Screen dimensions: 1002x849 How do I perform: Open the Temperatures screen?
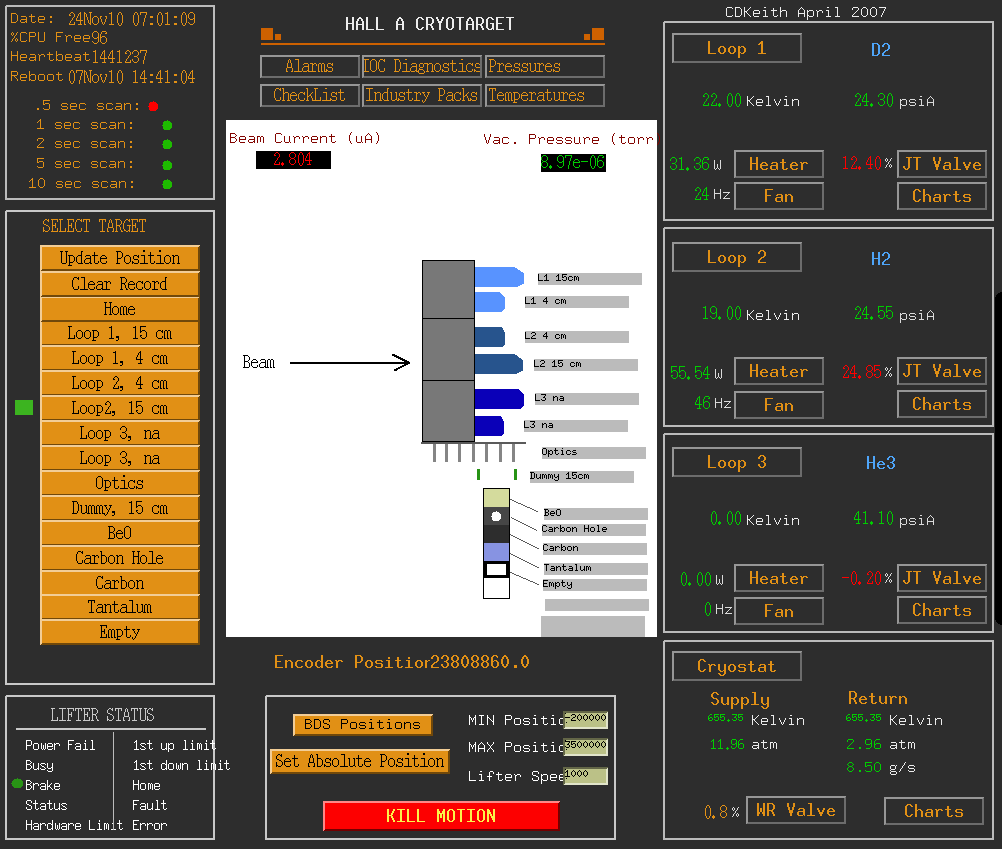pos(544,95)
